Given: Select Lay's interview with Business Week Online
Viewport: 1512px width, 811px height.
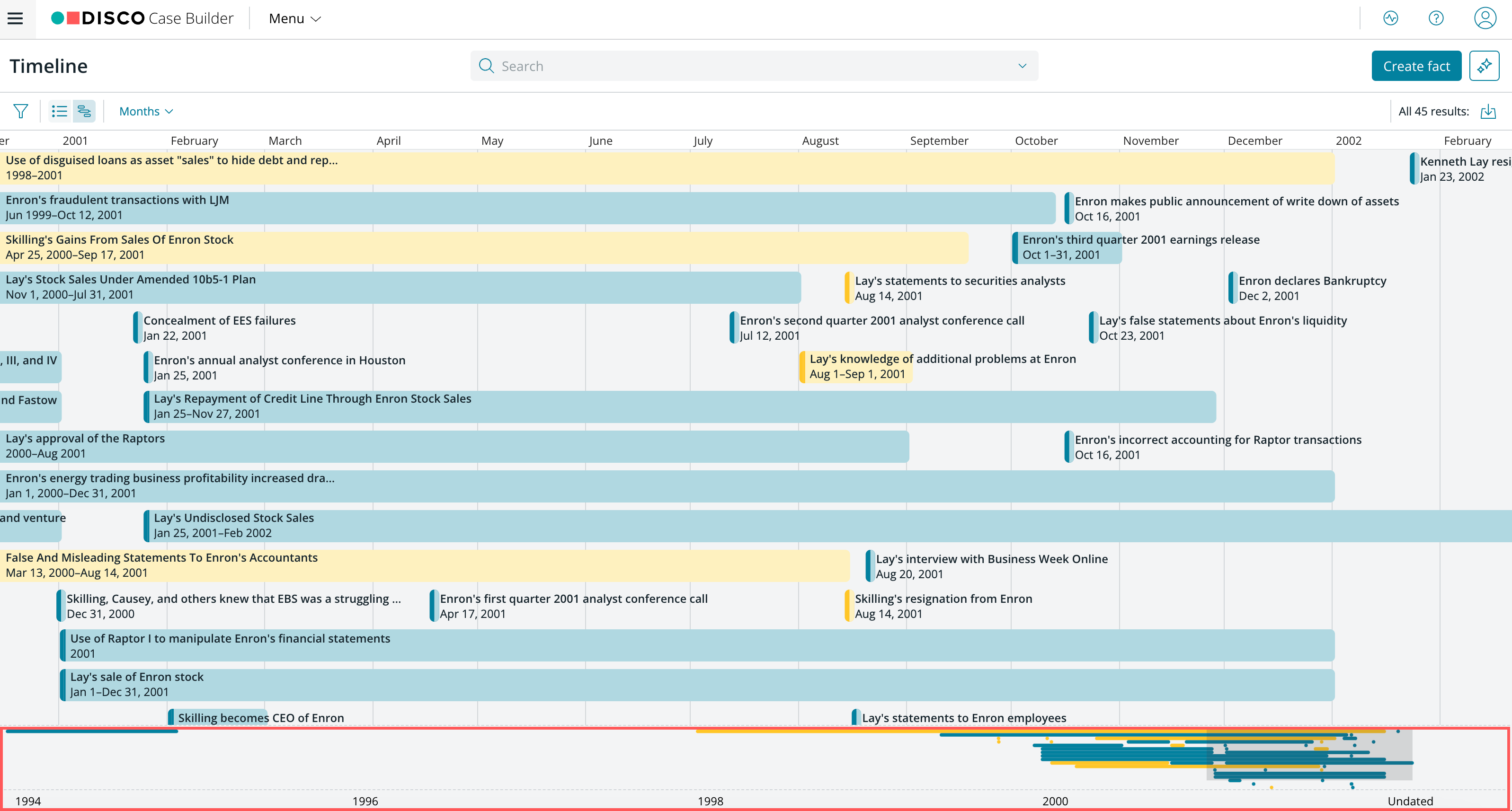Looking at the screenshot, I should tap(987, 566).
